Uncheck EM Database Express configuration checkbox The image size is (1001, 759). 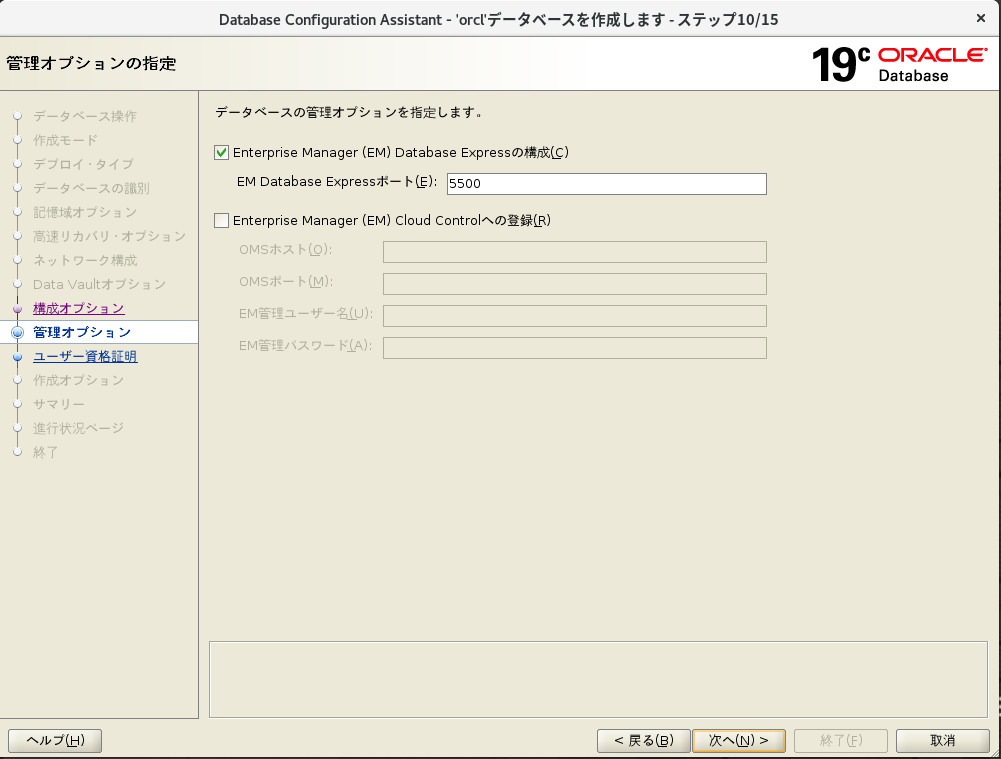[222, 153]
